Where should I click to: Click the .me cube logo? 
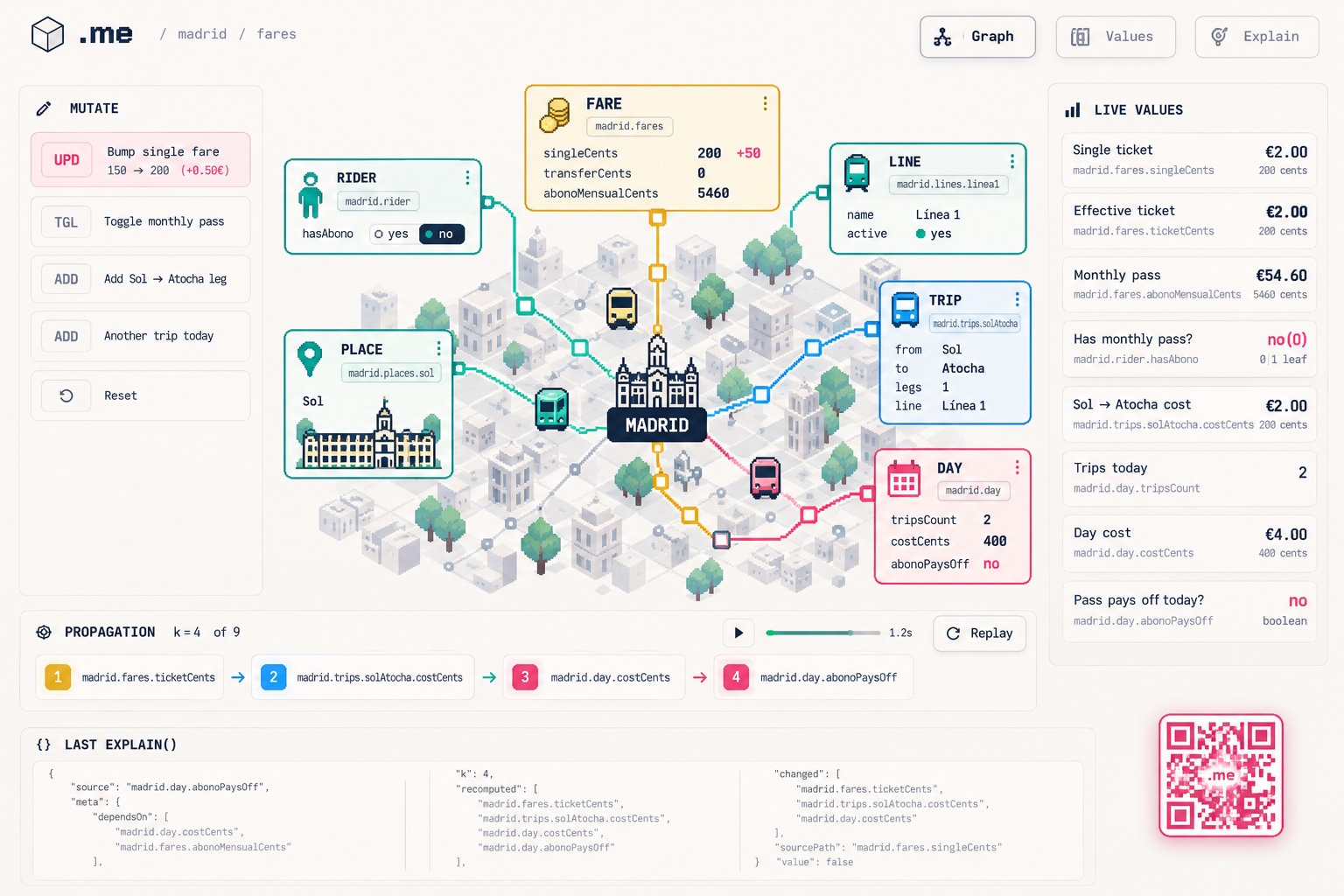click(x=48, y=35)
